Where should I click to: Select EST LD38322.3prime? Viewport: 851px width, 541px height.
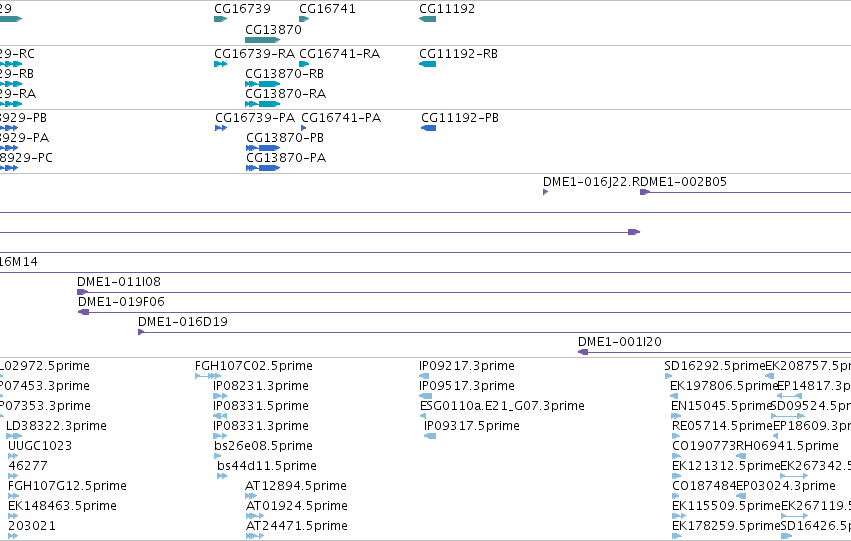56,426
